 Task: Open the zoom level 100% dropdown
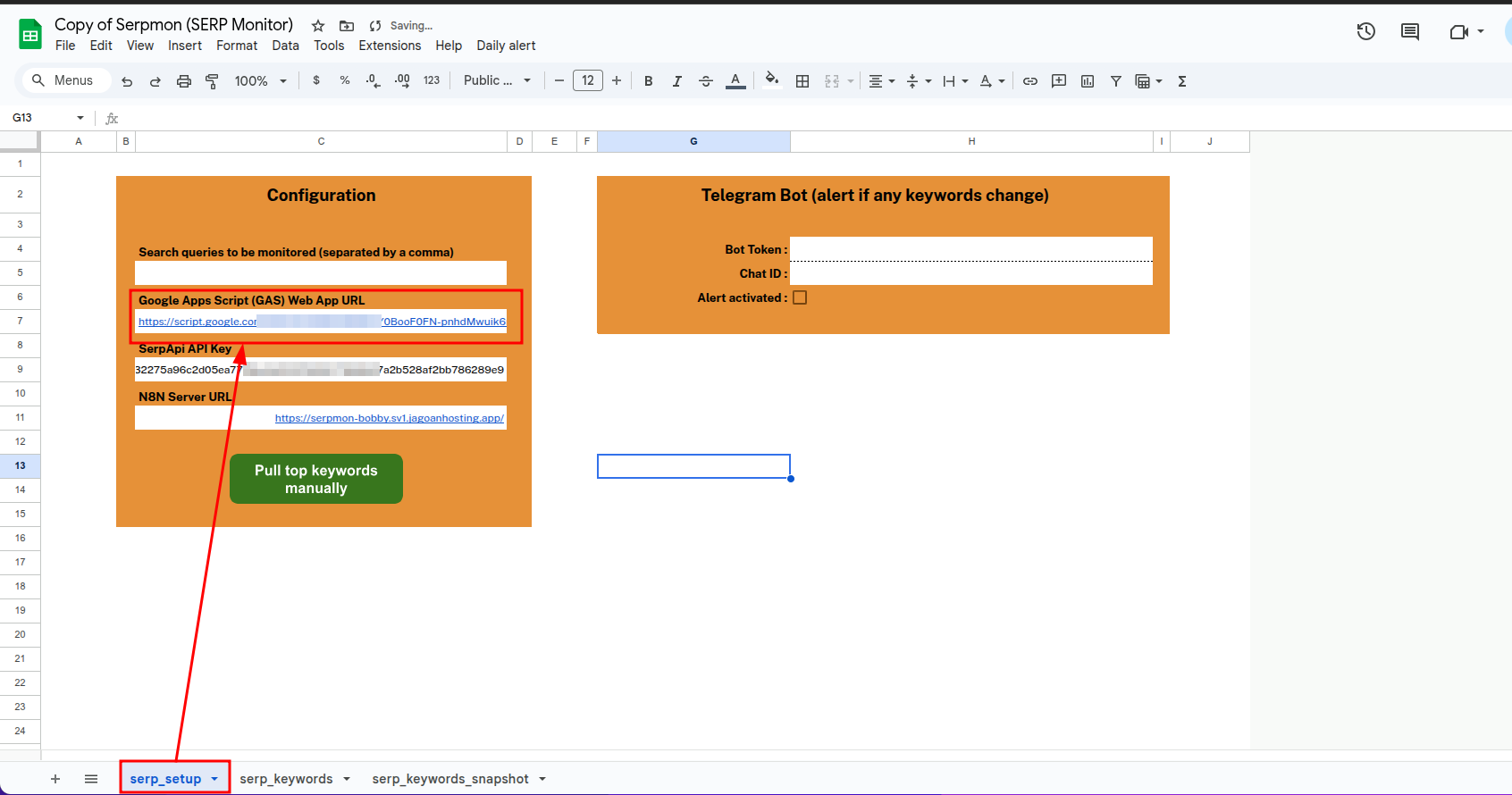pyautogui.click(x=260, y=81)
